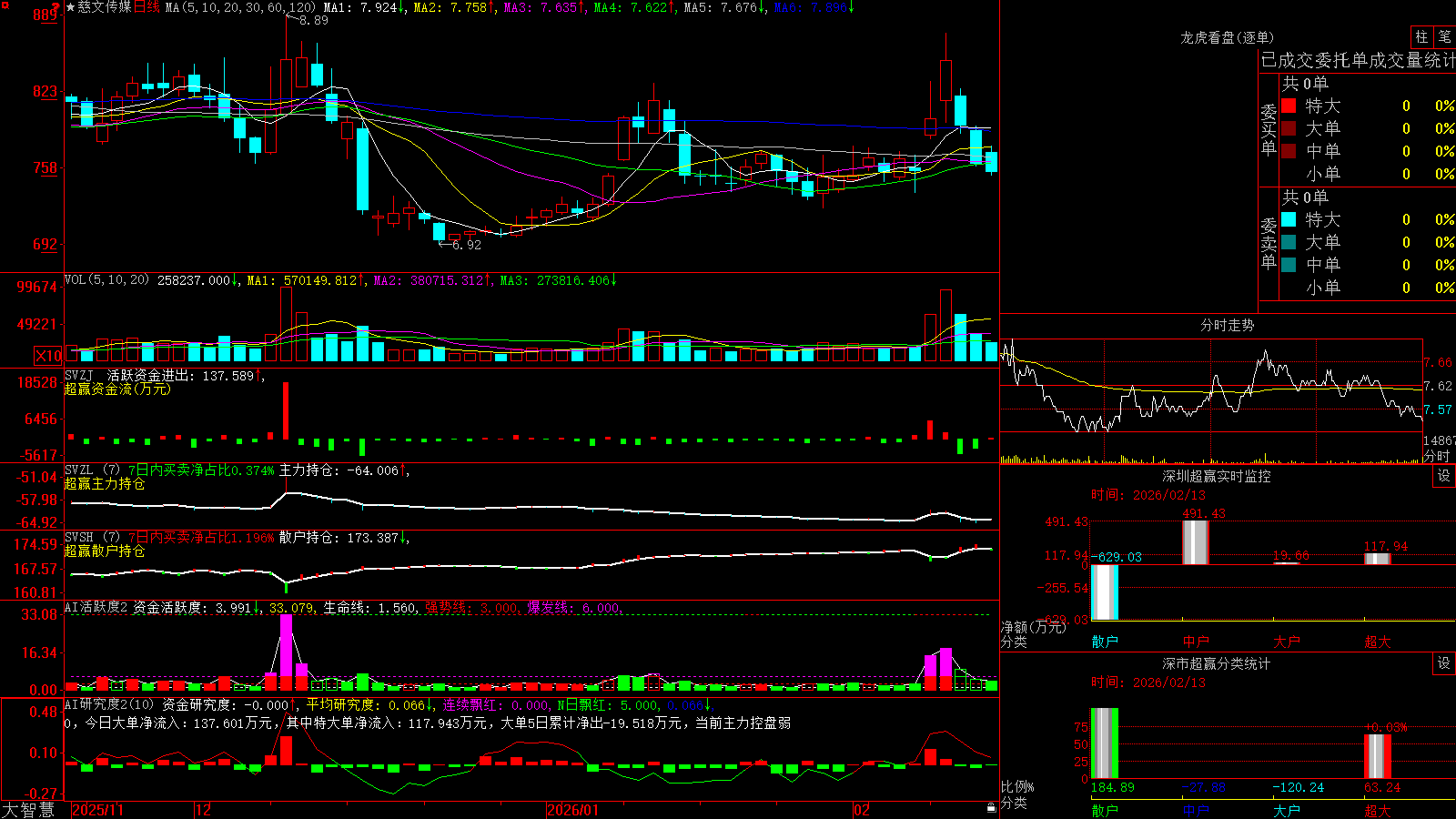
Task: Click the dark red 大单 buy-order swatch
Action: pyautogui.click(x=1289, y=128)
